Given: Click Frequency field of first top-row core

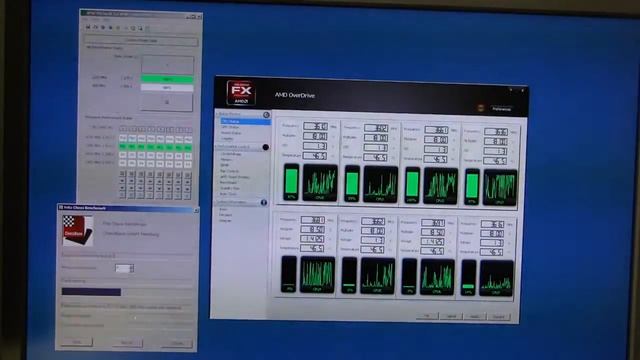Looking at the screenshot, I should tap(315, 127).
